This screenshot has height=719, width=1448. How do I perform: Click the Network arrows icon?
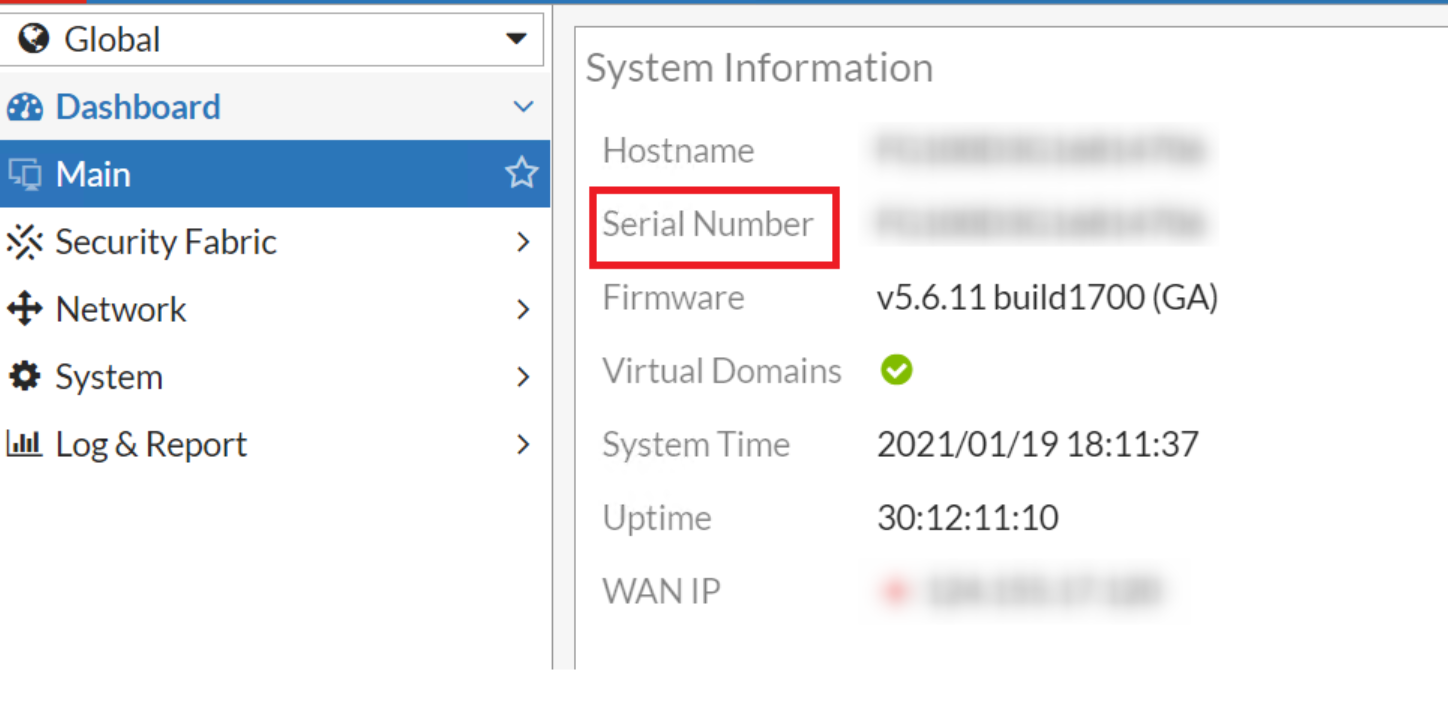25,310
